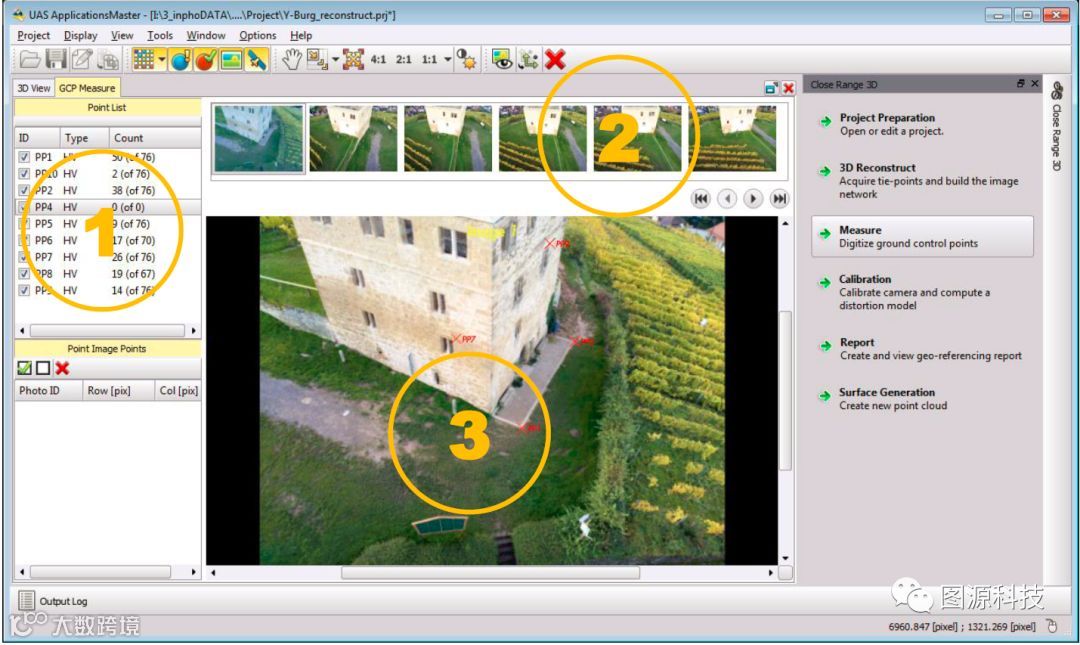Activate the satellite icon tool

(x=257, y=60)
